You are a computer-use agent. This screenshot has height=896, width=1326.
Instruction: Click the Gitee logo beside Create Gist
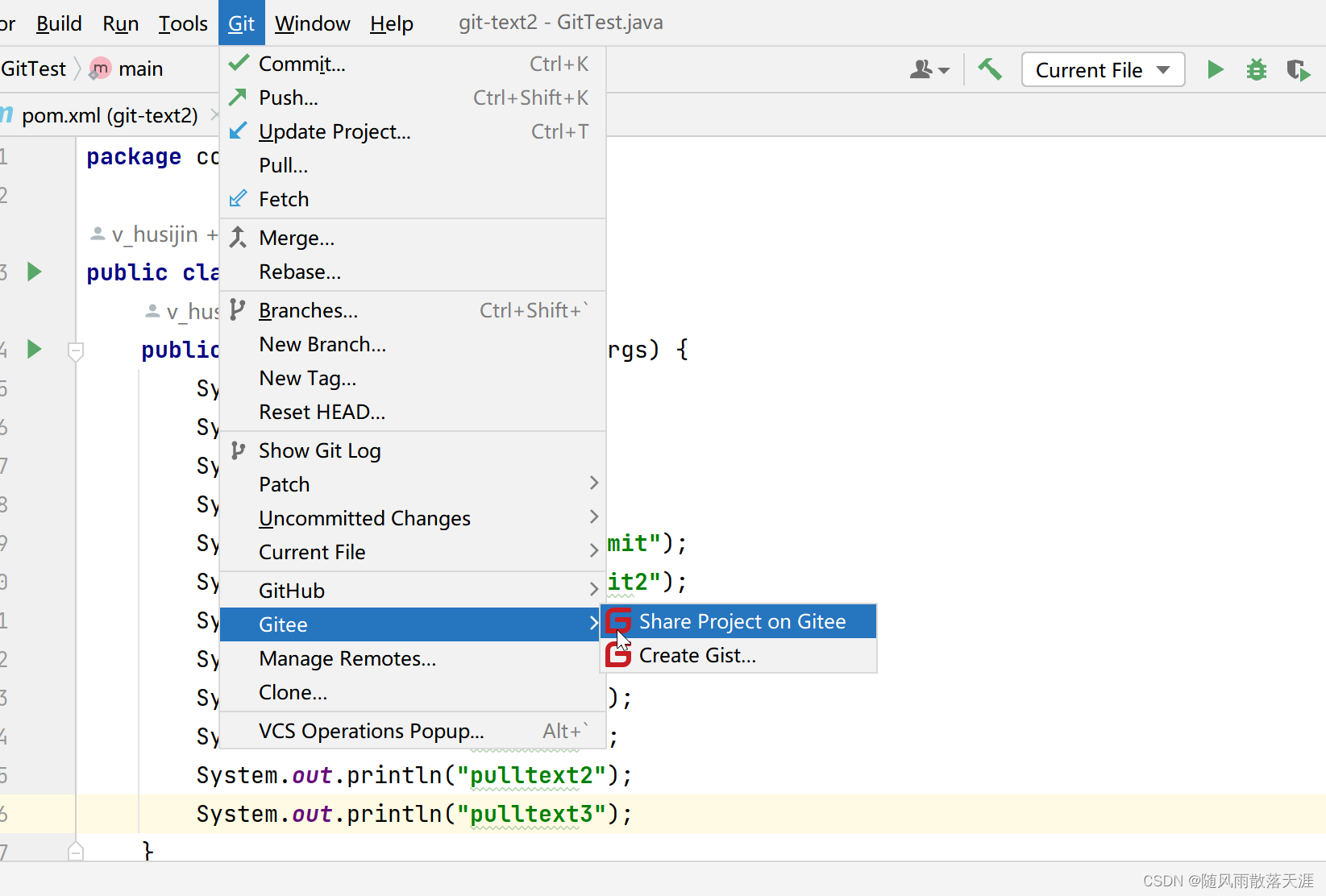[619, 655]
